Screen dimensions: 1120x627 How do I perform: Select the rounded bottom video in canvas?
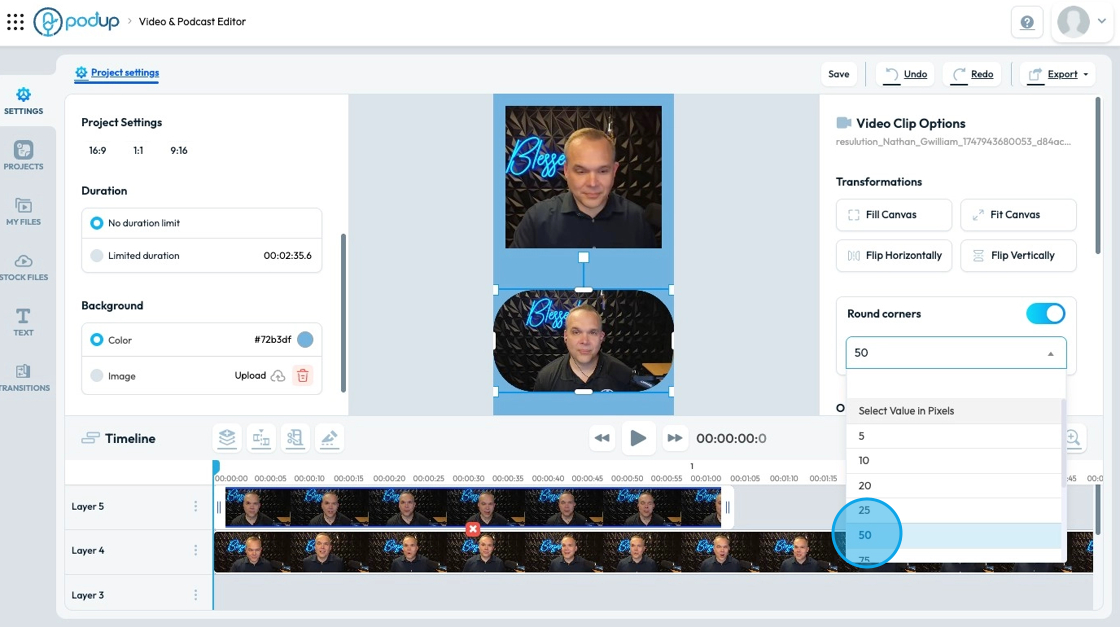(584, 341)
